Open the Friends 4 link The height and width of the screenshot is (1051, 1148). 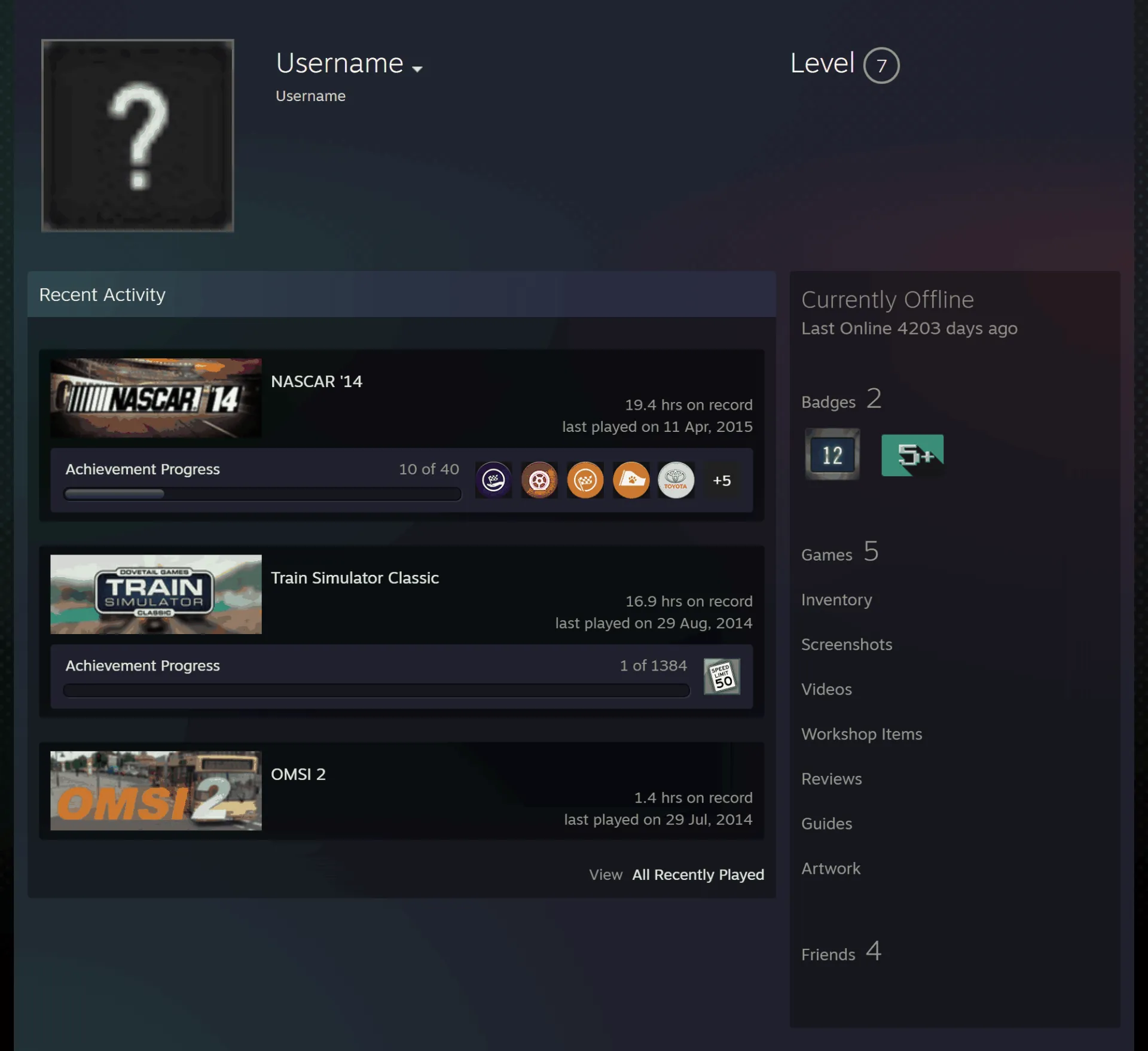click(x=841, y=952)
